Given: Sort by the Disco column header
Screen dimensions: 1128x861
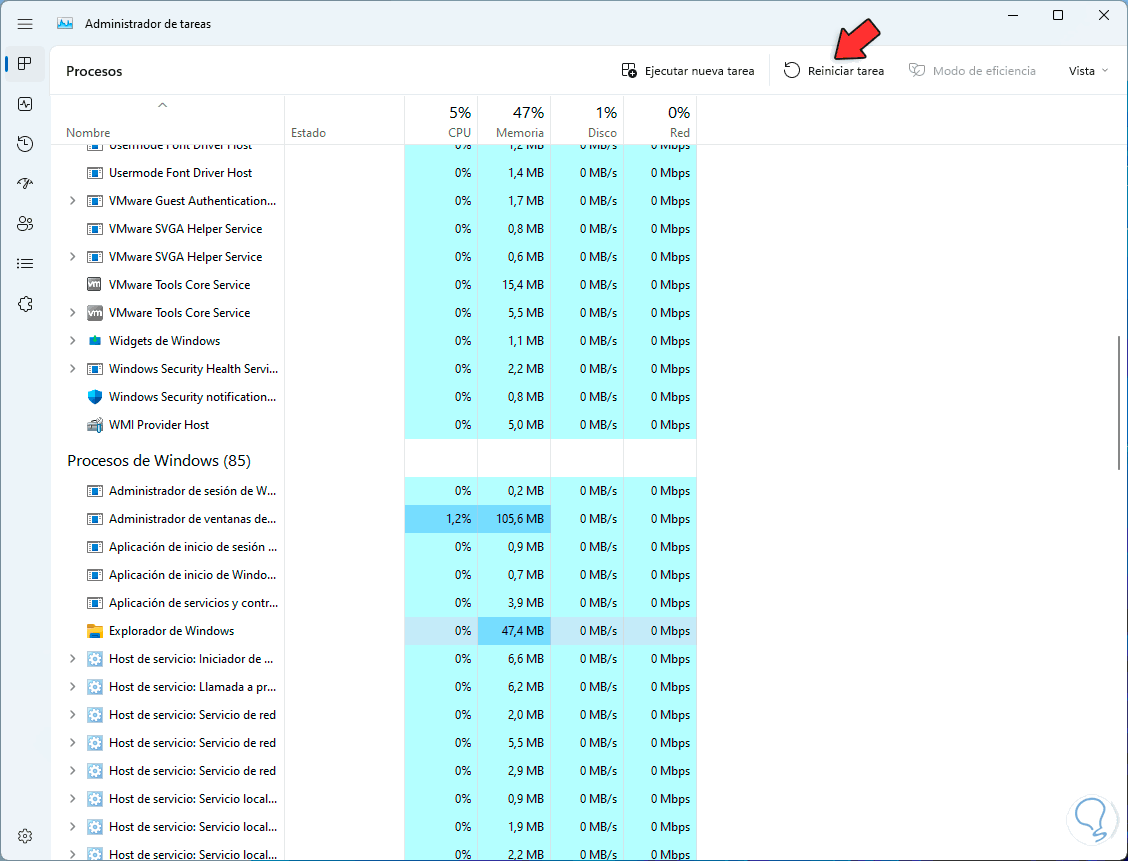Looking at the screenshot, I should pyautogui.click(x=587, y=120).
